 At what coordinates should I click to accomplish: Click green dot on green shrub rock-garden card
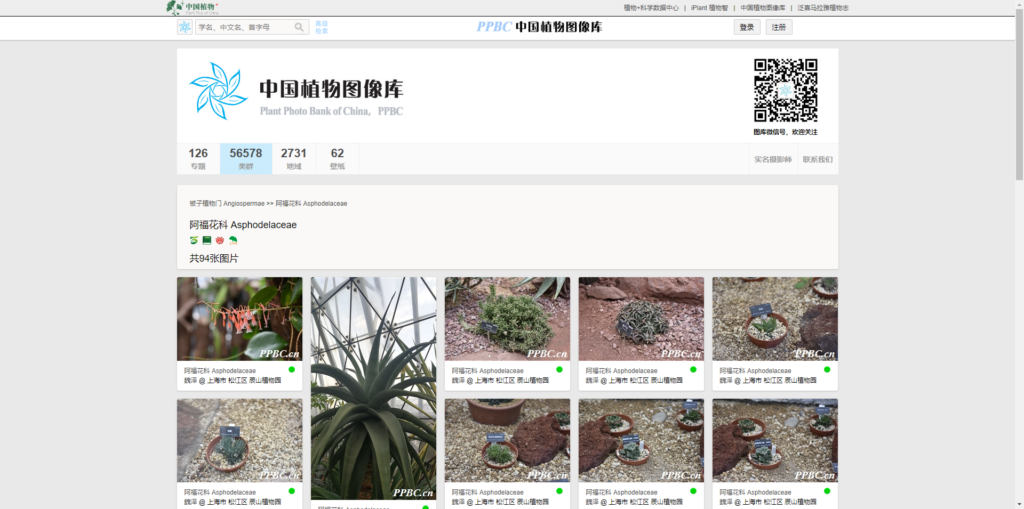[x=560, y=370]
